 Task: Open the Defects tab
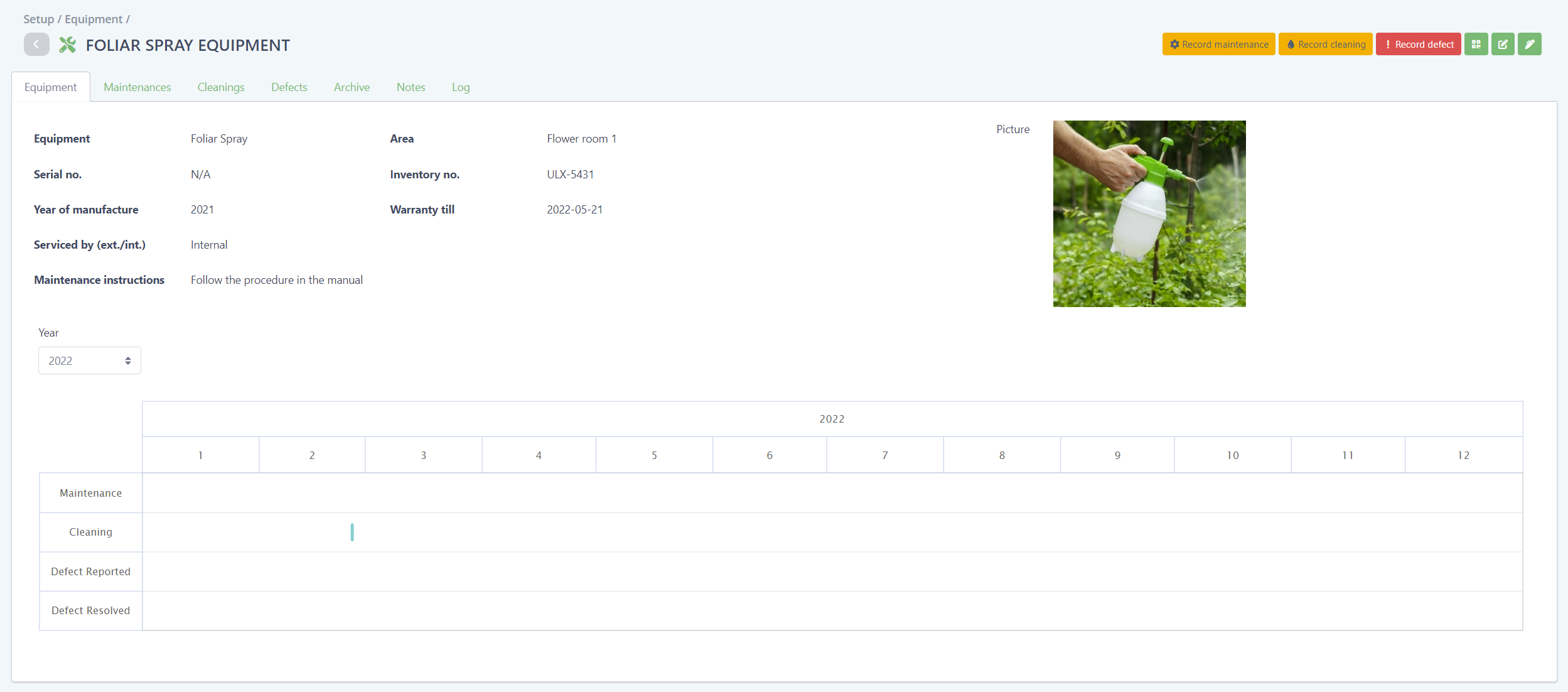[289, 87]
